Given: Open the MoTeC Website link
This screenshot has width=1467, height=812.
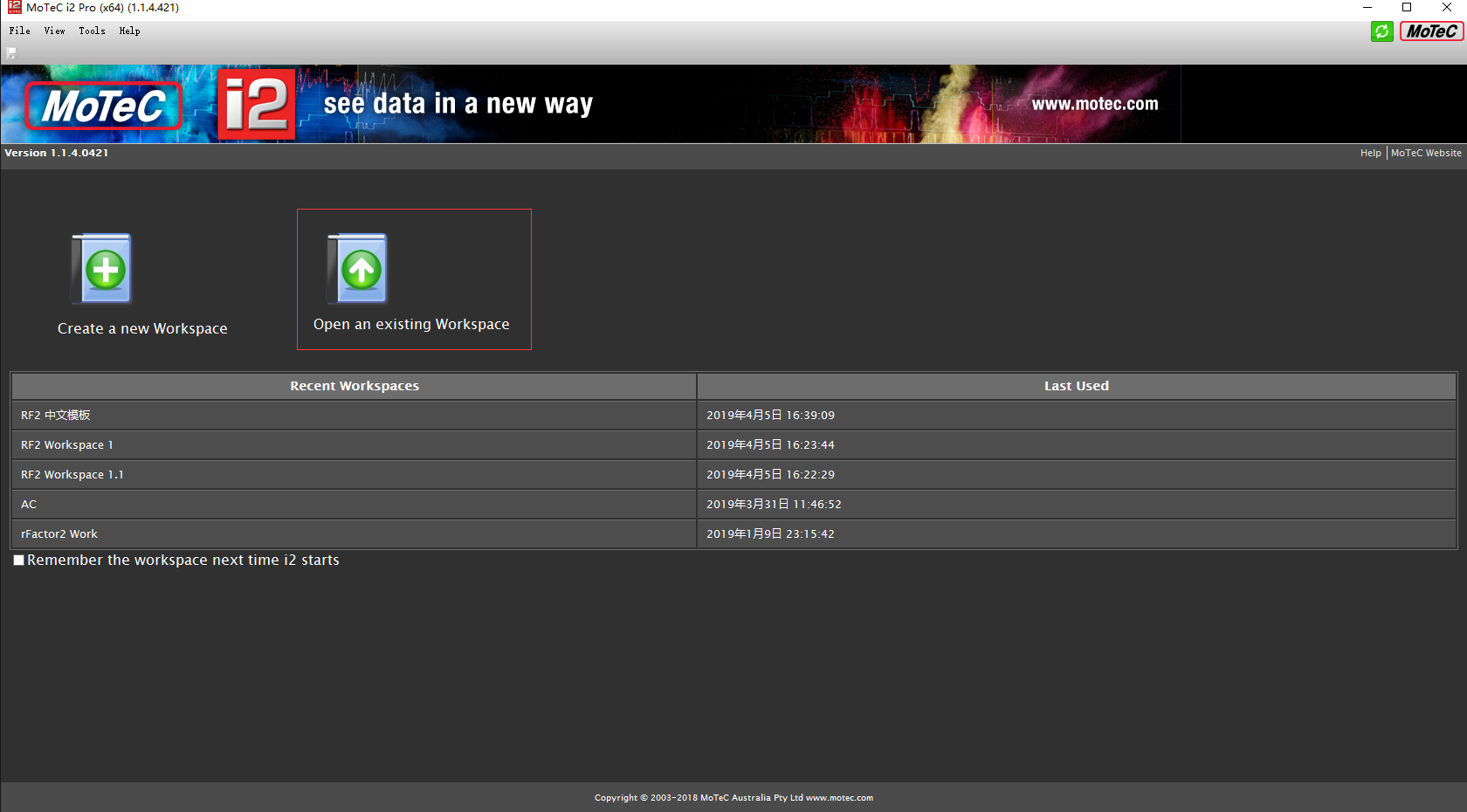Looking at the screenshot, I should [1426, 153].
